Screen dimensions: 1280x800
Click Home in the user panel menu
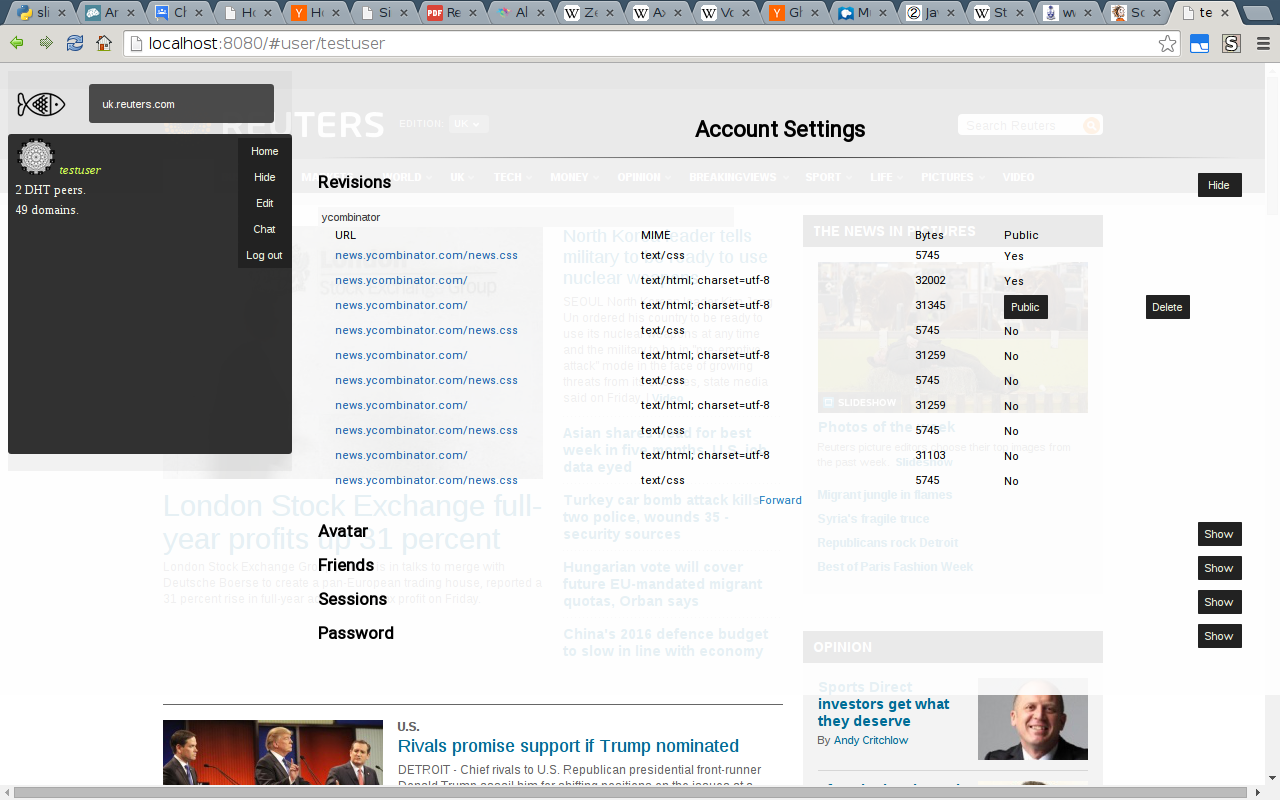[x=264, y=151]
